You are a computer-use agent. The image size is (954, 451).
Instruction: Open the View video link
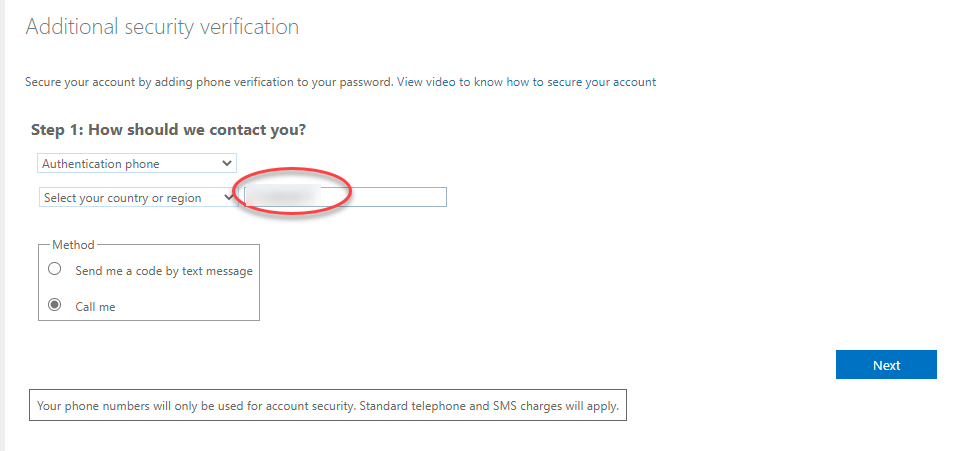(x=427, y=82)
